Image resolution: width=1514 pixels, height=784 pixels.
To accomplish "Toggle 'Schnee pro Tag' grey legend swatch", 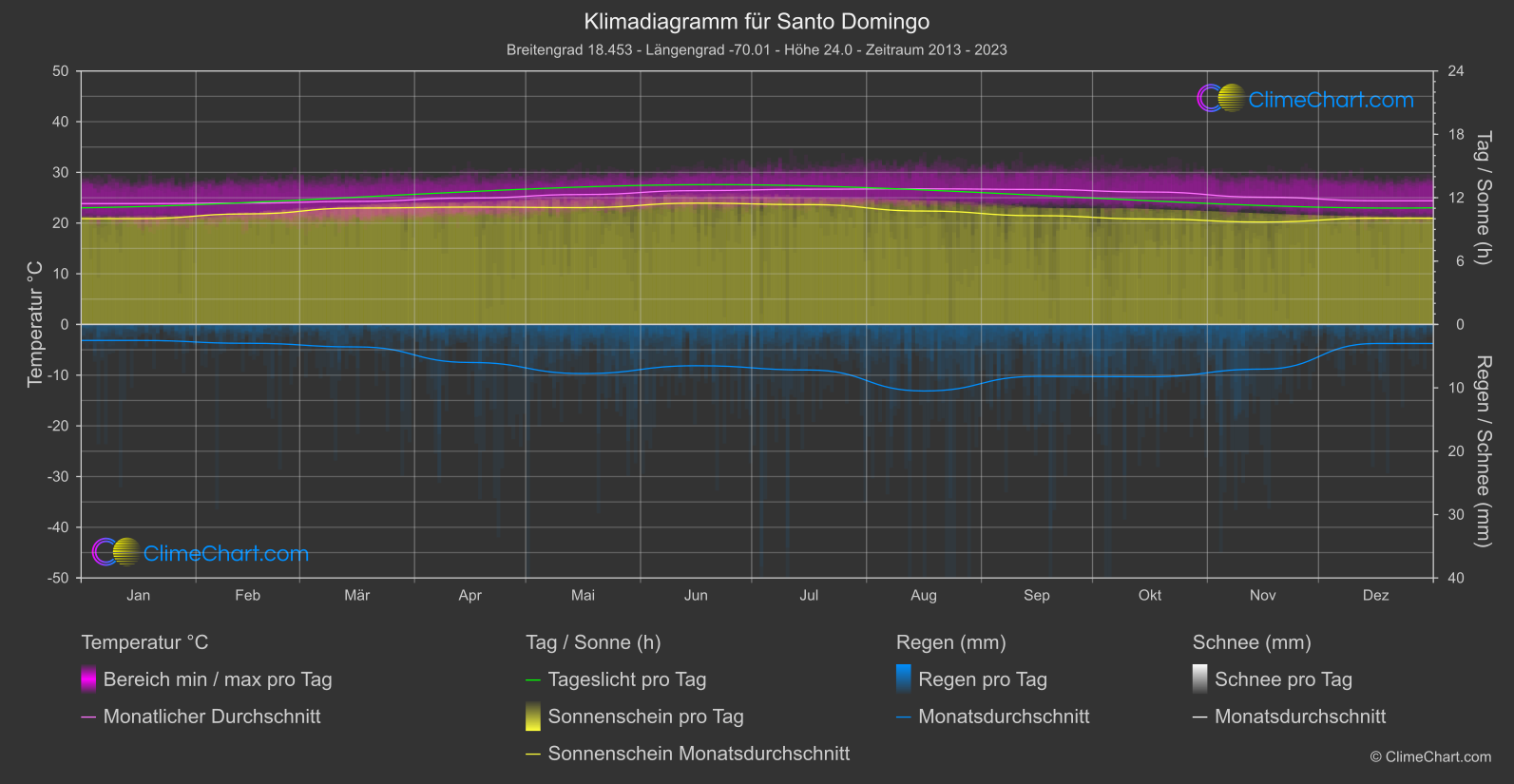I will (x=1200, y=679).
